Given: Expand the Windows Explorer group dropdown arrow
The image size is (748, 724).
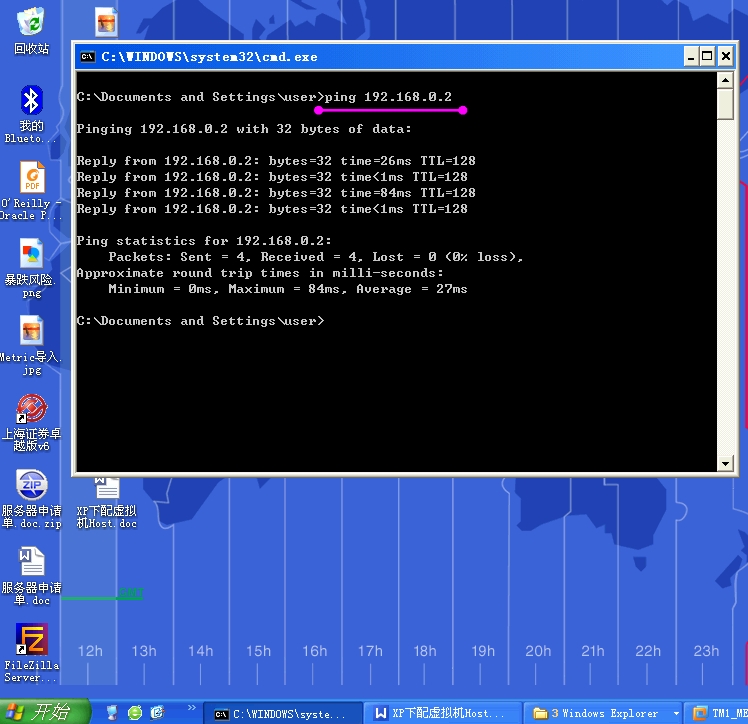Looking at the screenshot, I should tap(675, 714).
